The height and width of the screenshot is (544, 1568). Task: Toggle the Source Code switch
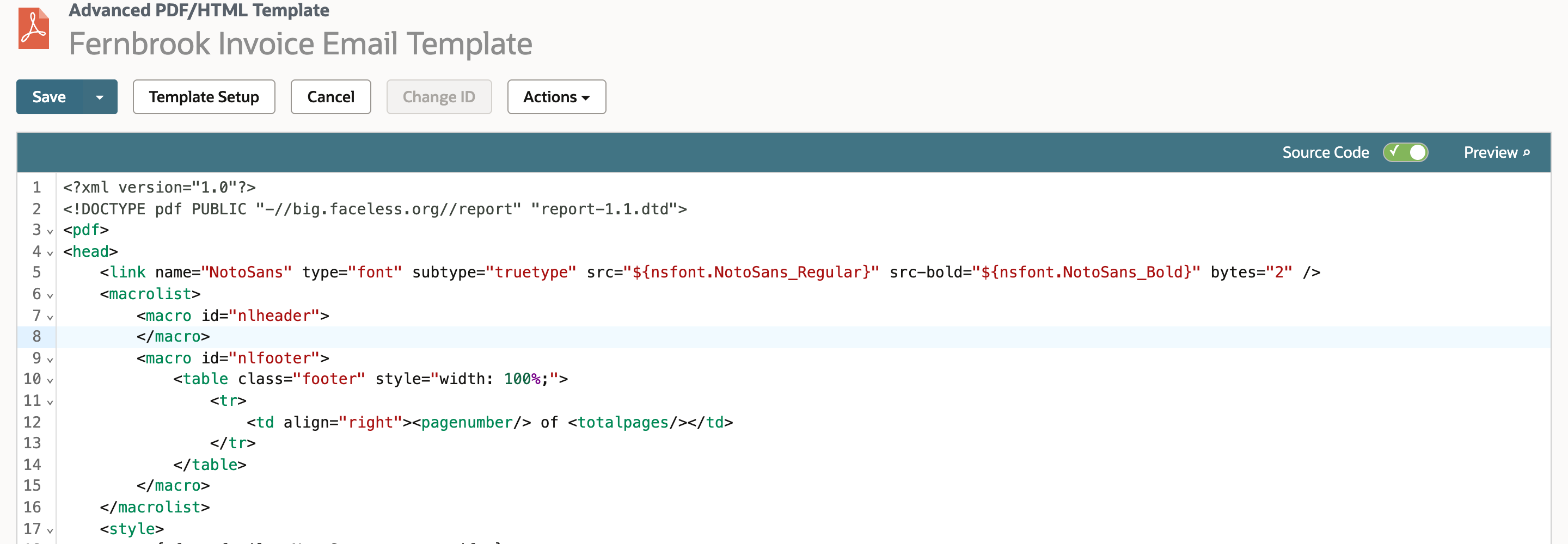(x=1405, y=152)
